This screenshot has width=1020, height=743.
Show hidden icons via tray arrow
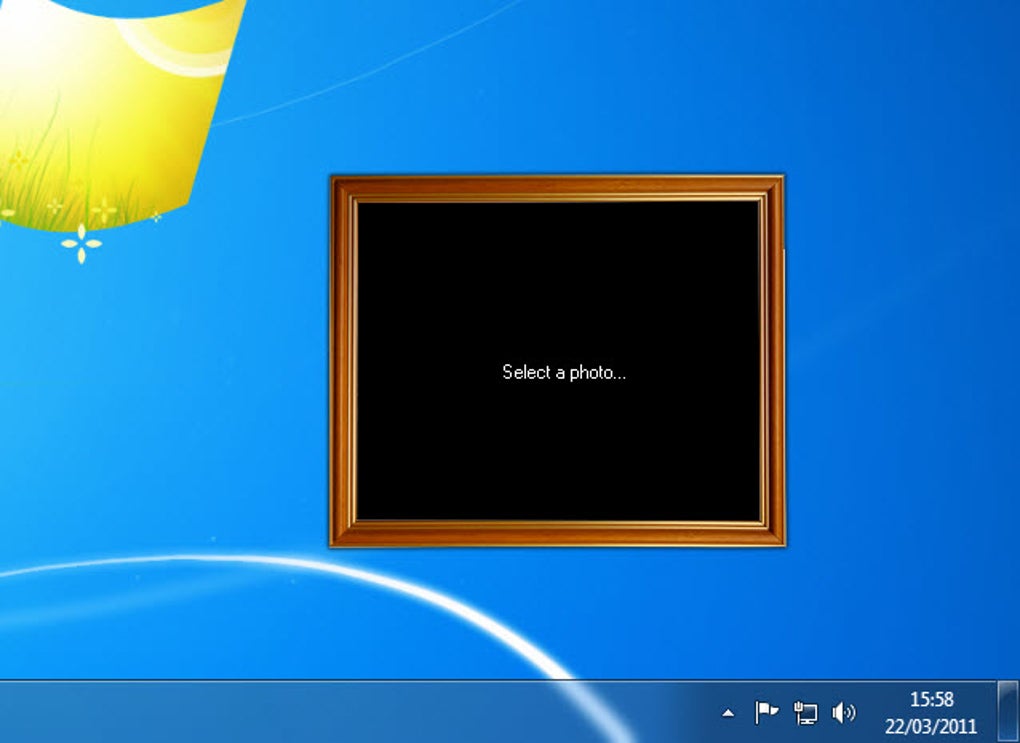coord(728,713)
